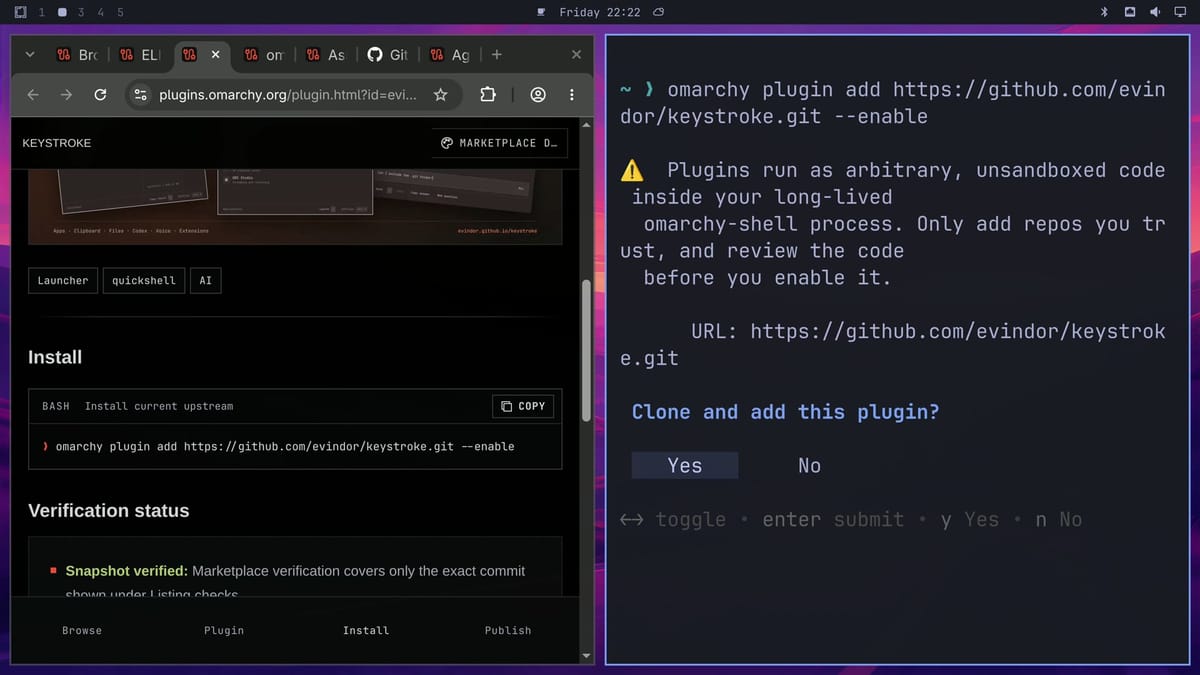Open the Keystroke plugin screenshot preview
1200x675 pixels.
coord(295,206)
